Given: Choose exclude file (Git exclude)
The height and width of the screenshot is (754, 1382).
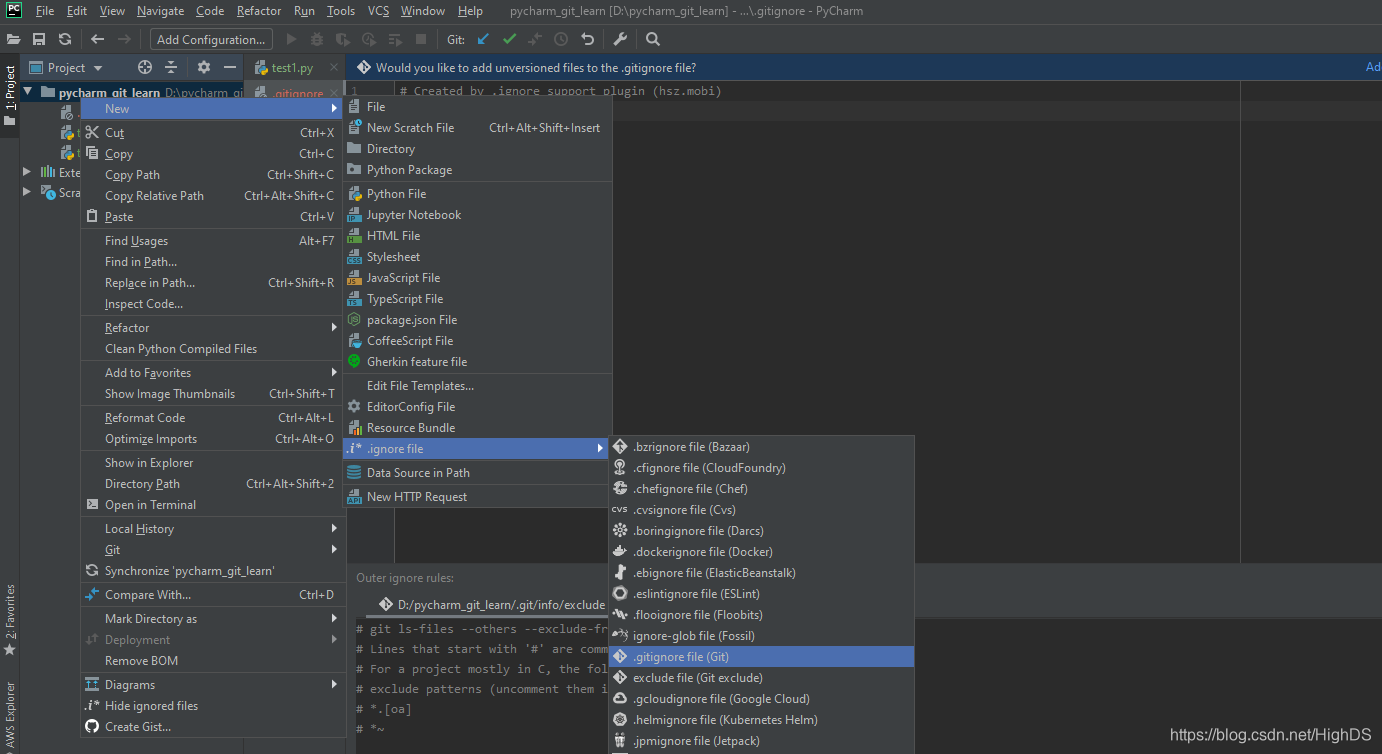Looking at the screenshot, I should click(x=762, y=678).
